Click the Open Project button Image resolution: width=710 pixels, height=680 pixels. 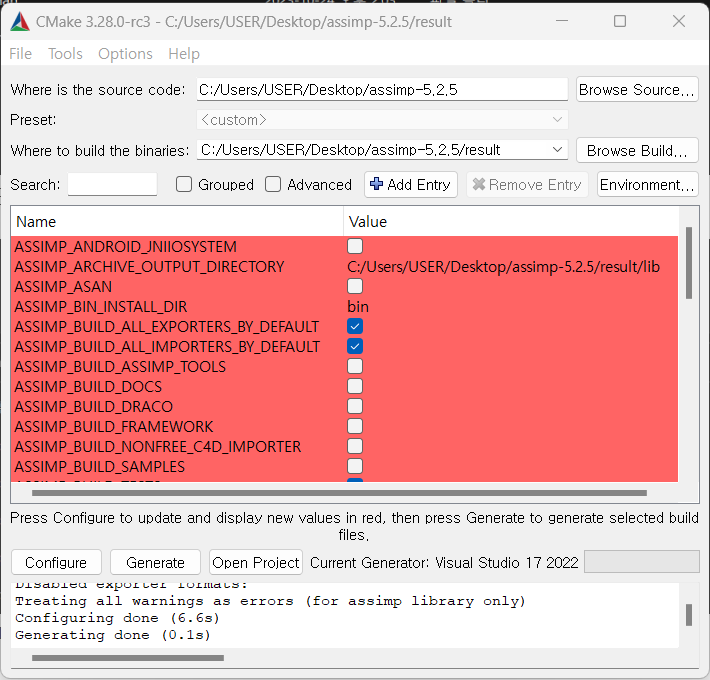click(256, 562)
